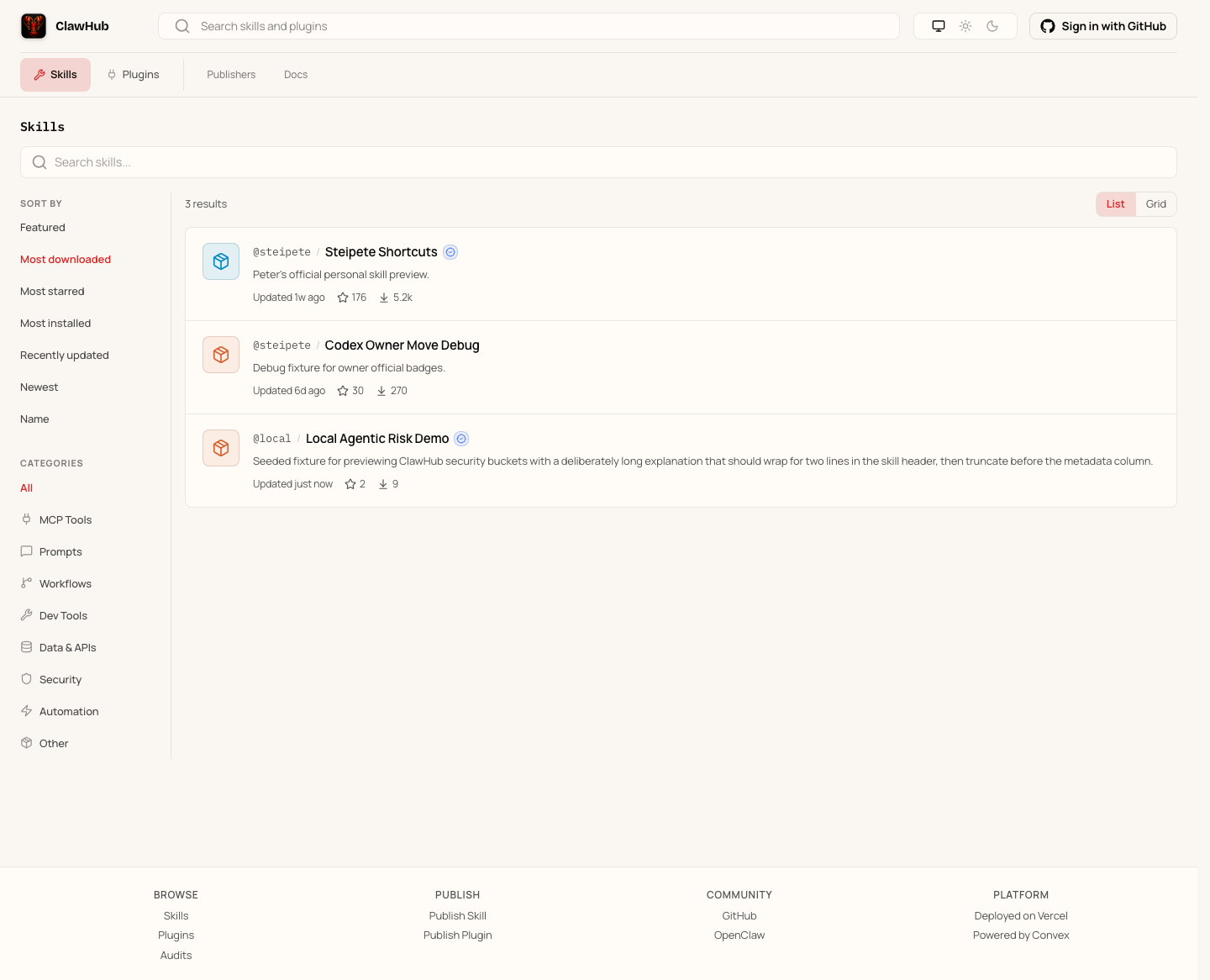Open Steipete Shortcuts package icon

221,261
